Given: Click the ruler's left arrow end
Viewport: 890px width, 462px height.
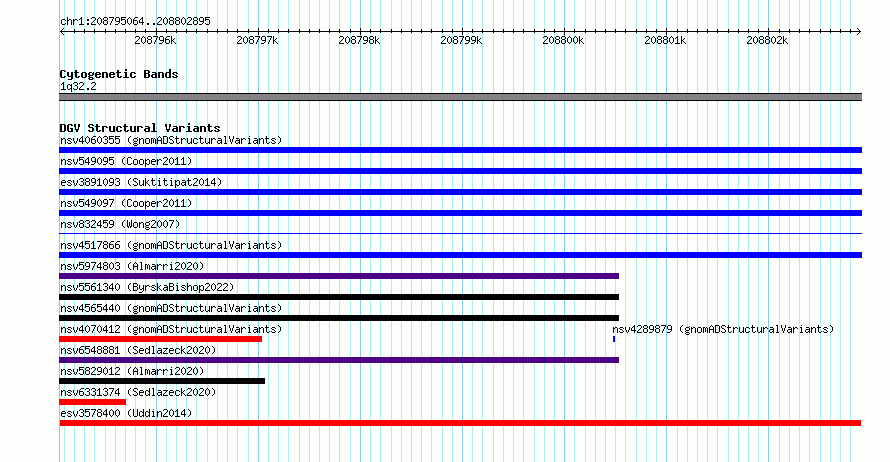Looking at the screenshot, I should click(x=62, y=32).
